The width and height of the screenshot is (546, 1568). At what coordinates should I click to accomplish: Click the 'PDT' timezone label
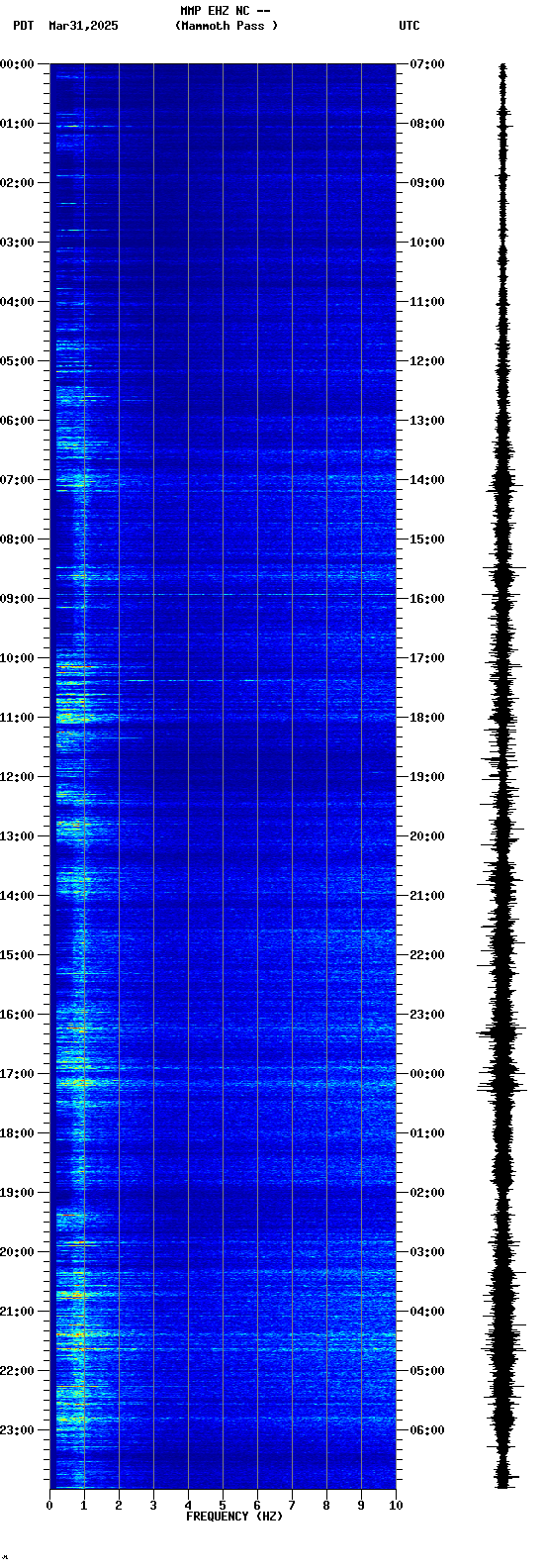tap(23, 26)
